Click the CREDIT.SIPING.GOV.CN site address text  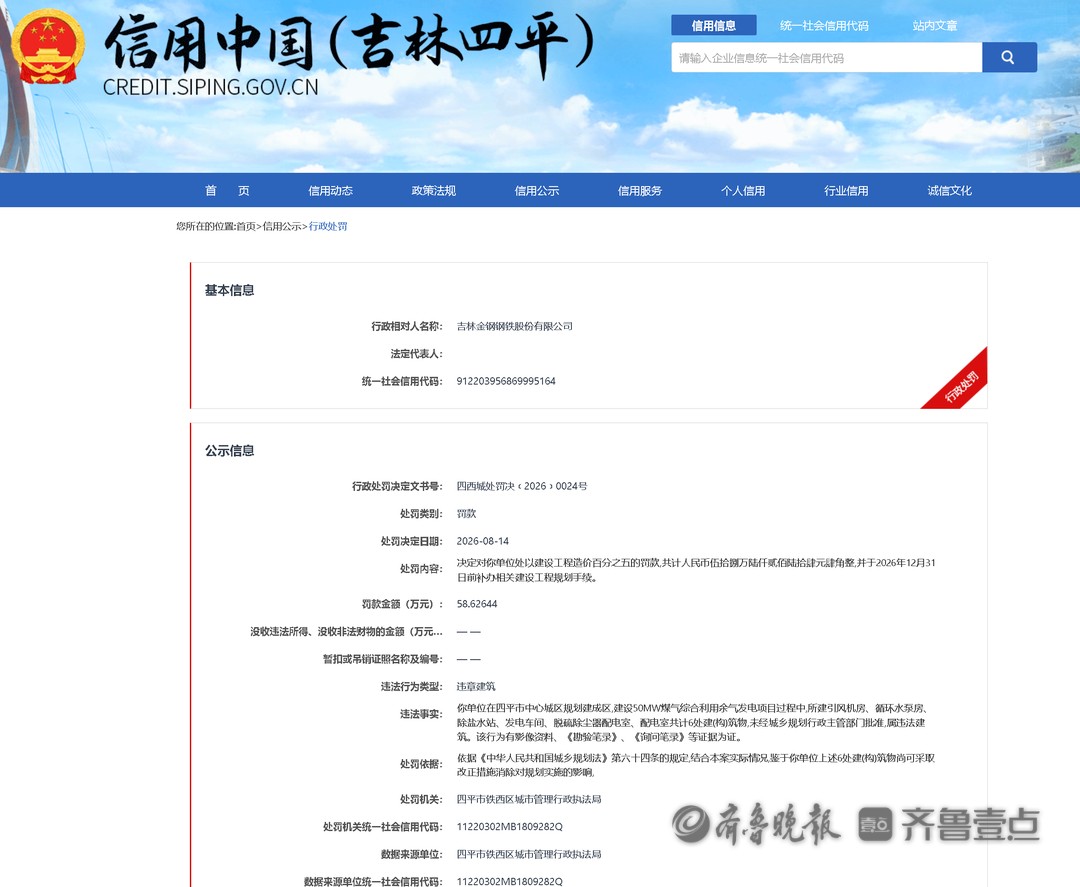coord(211,87)
